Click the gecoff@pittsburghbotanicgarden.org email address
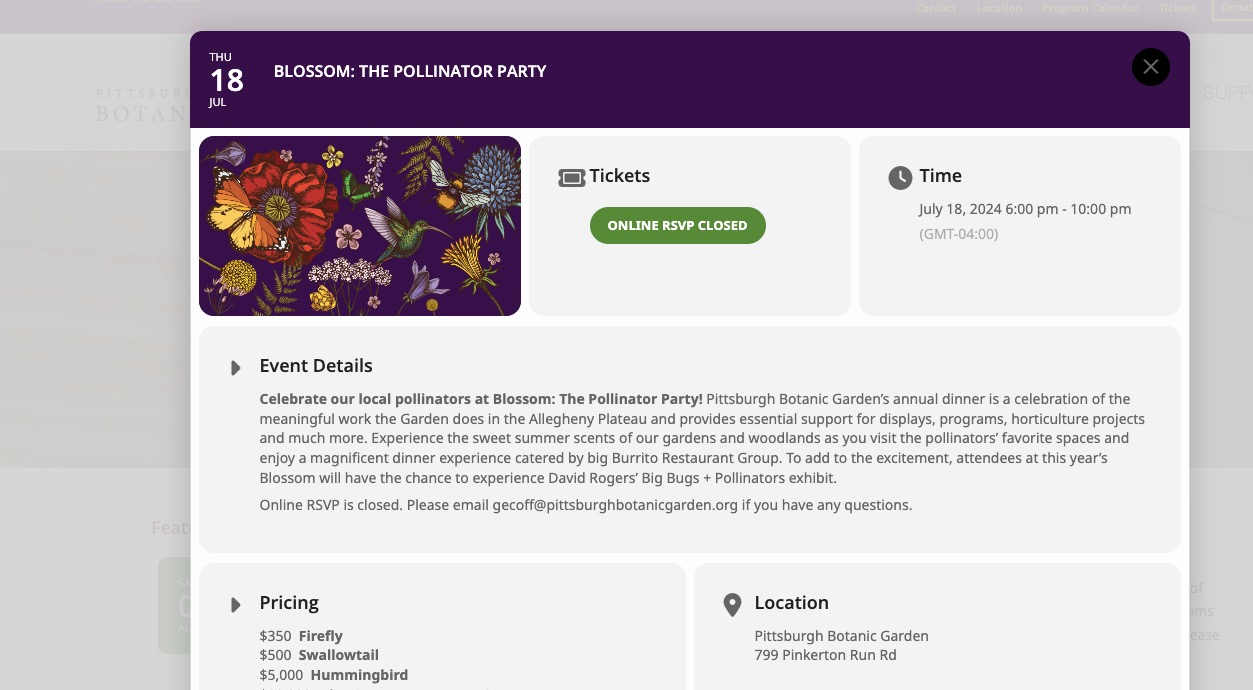 click(615, 505)
